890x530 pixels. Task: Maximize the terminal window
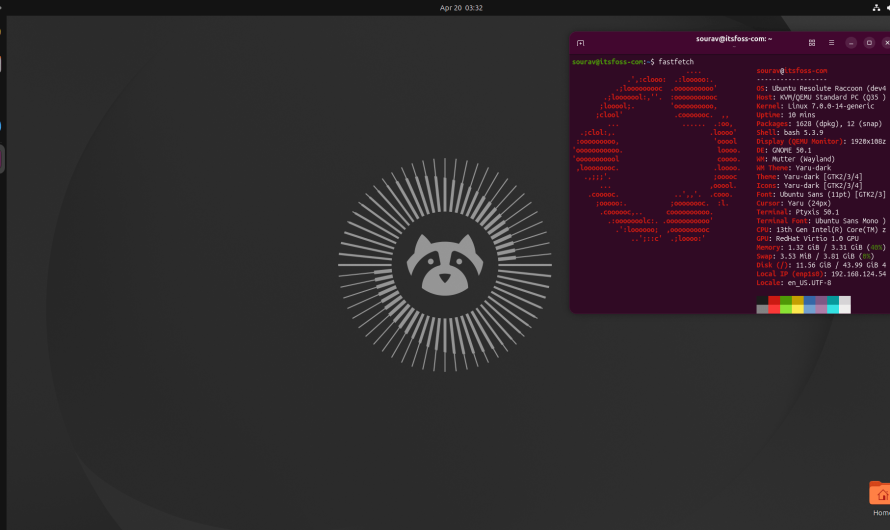pos(869,43)
